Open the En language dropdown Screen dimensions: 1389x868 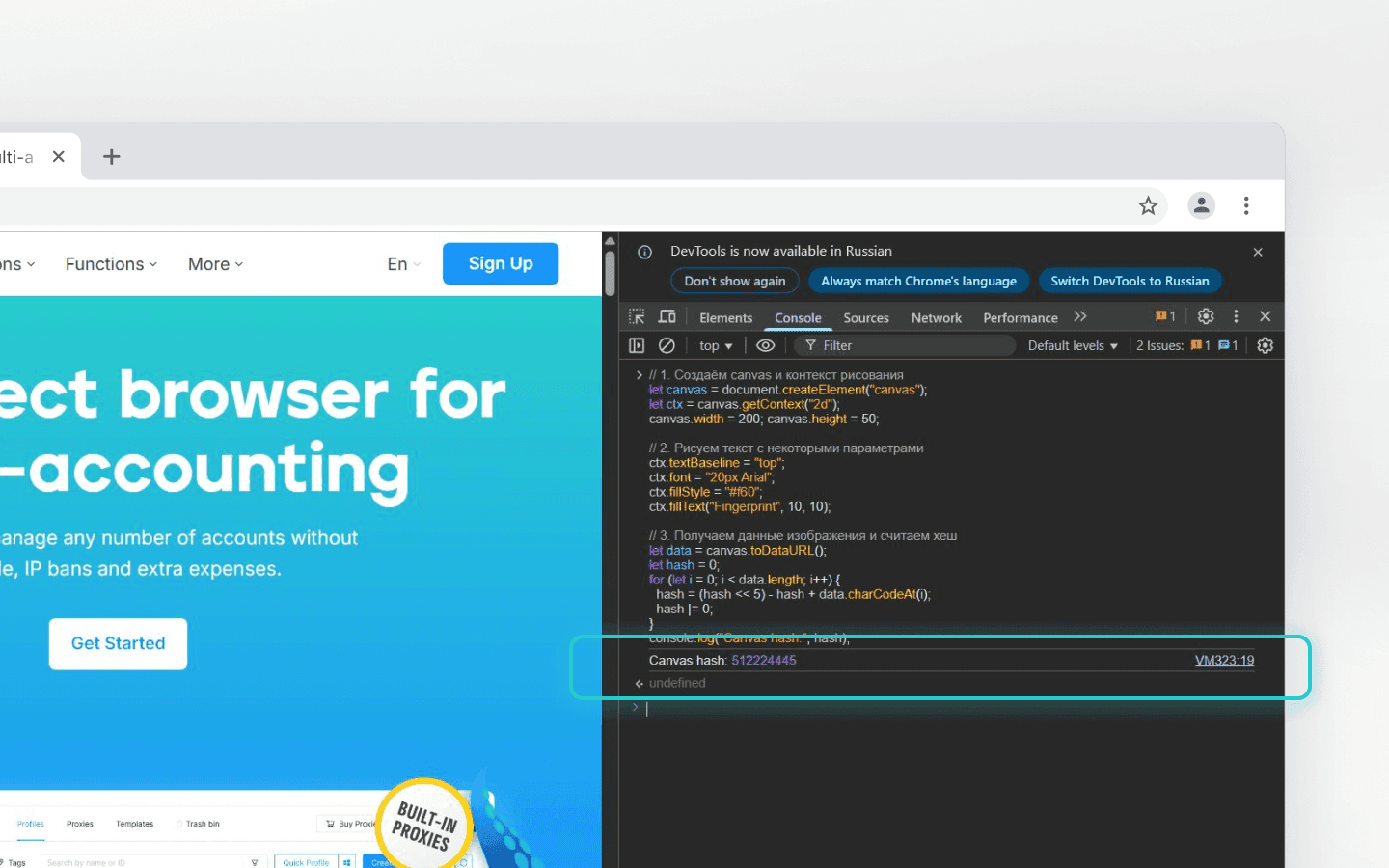pyautogui.click(x=404, y=264)
